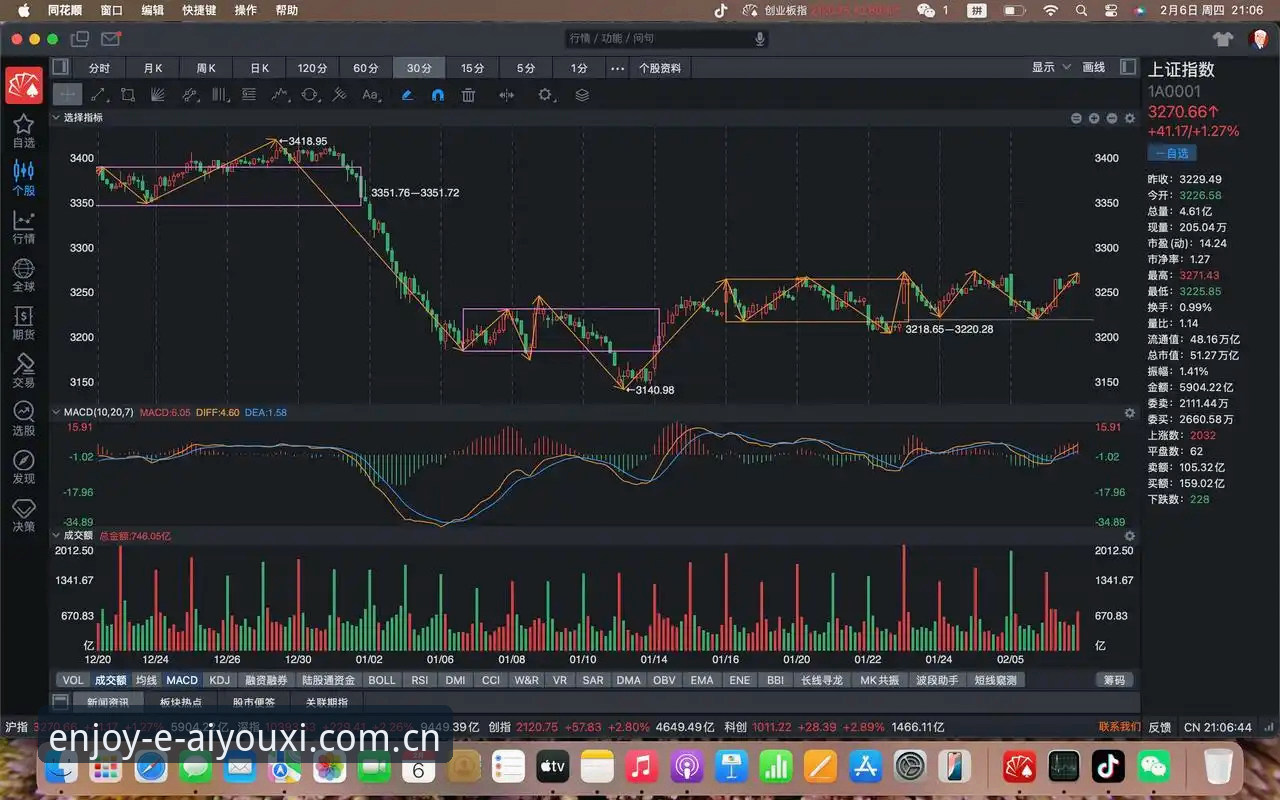Switch to 日K daily chart tab
The image size is (1280, 800).
point(260,68)
